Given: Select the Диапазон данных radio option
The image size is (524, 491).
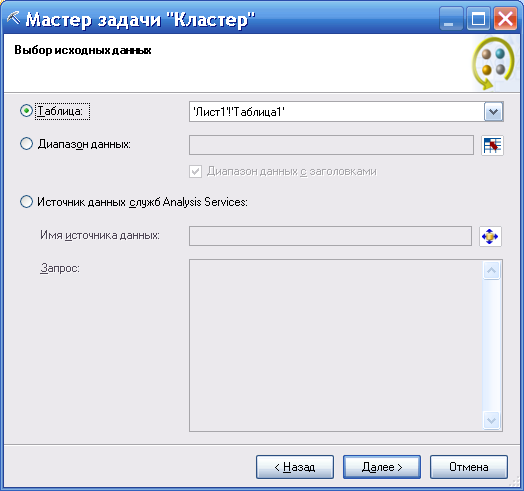Looking at the screenshot, I should coord(26,144).
